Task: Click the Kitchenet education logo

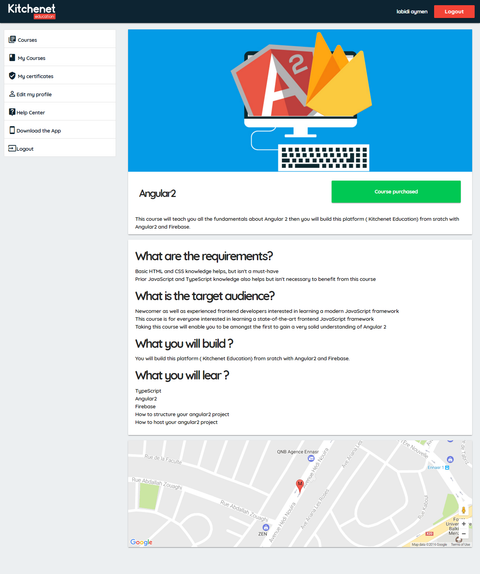Action: click(31, 11)
